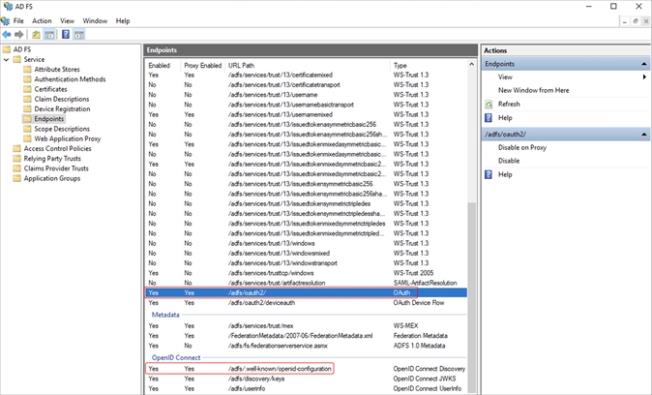Click the Forward arrow toolbar icon
This screenshot has width=652, height=395.
click(19, 35)
